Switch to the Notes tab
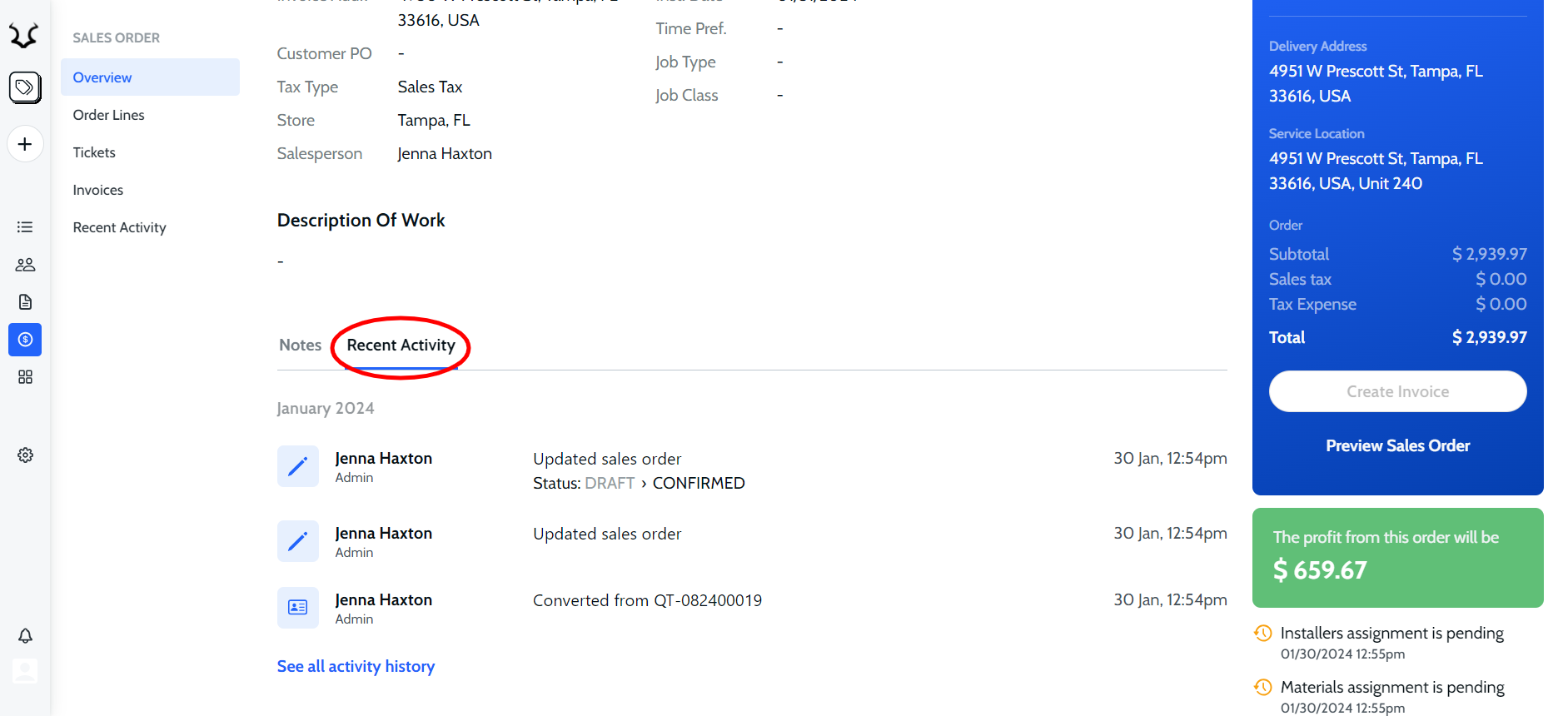The width and height of the screenshot is (1568, 716). 300,346
